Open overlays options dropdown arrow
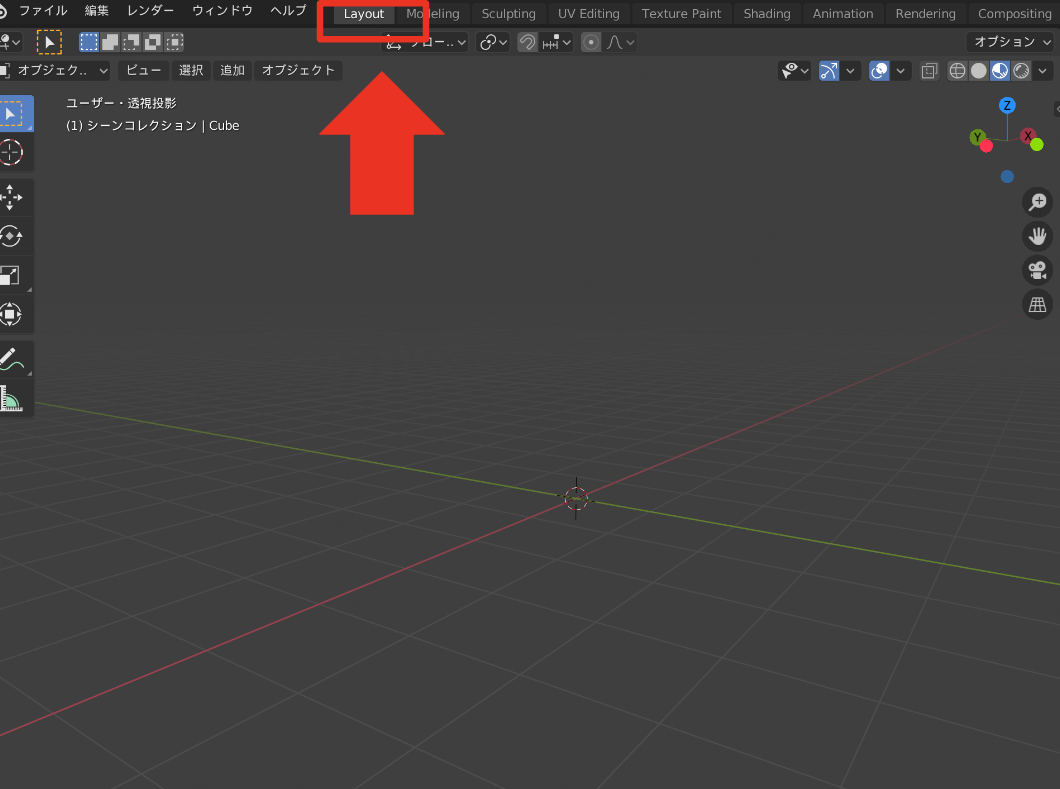Image resolution: width=1060 pixels, height=789 pixels. (900, 71)
